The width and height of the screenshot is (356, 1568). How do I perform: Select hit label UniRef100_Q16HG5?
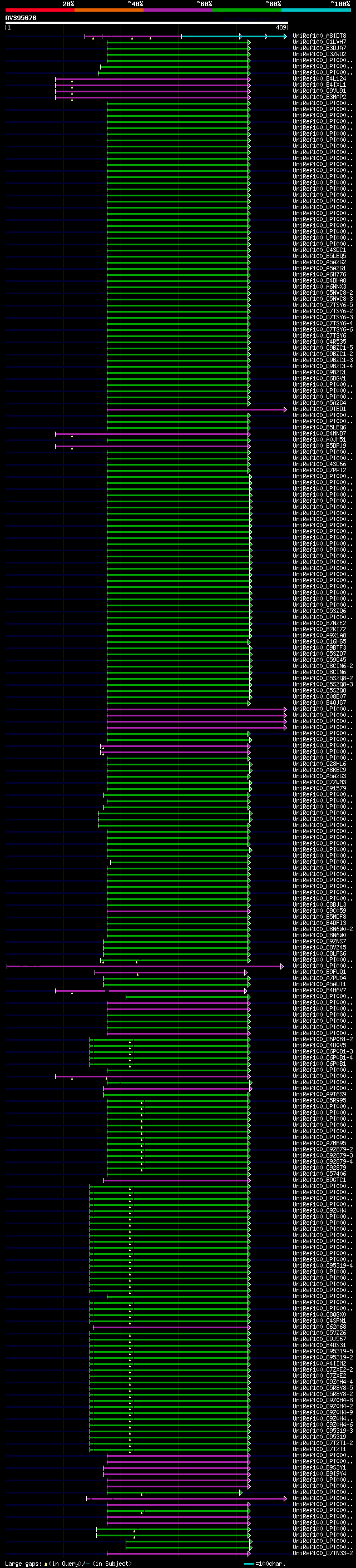pos(319,641)
